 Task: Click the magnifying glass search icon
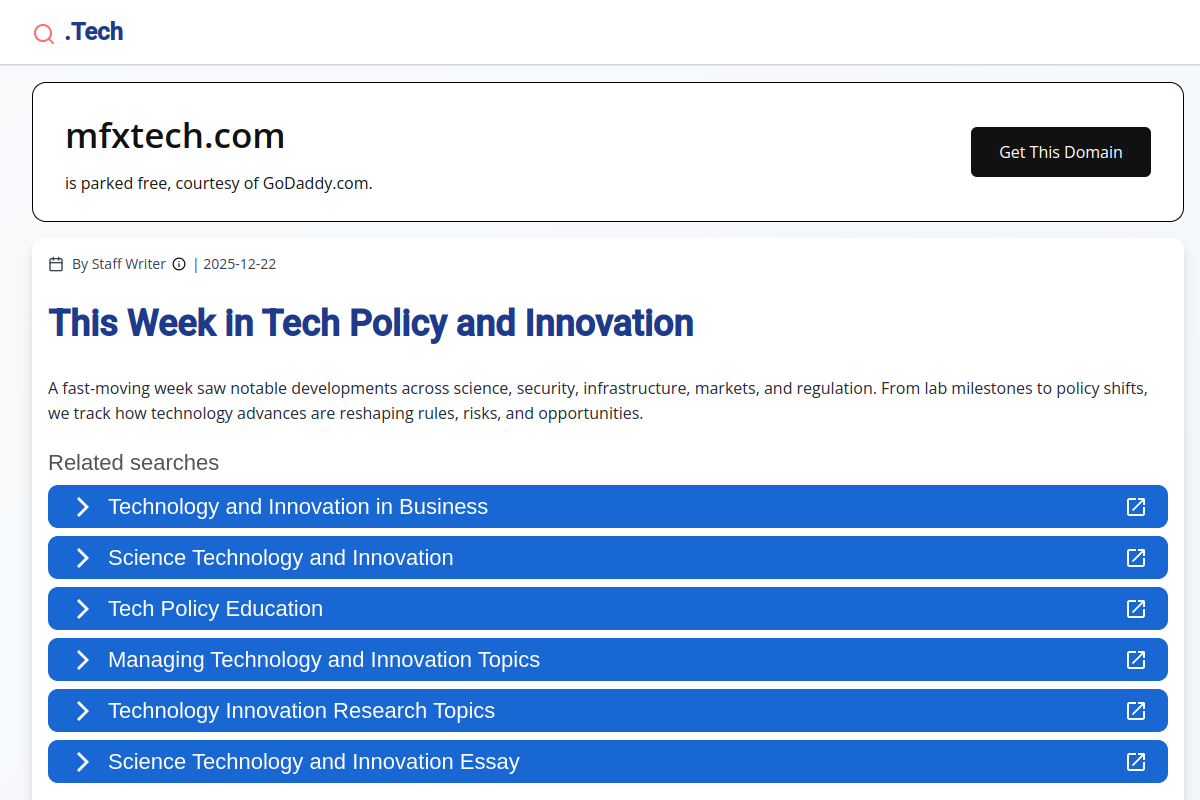pyautogui.click(x=44, y=33)
